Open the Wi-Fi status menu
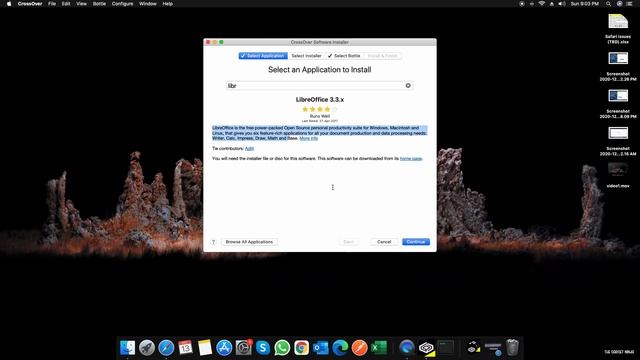 [542, 4]
